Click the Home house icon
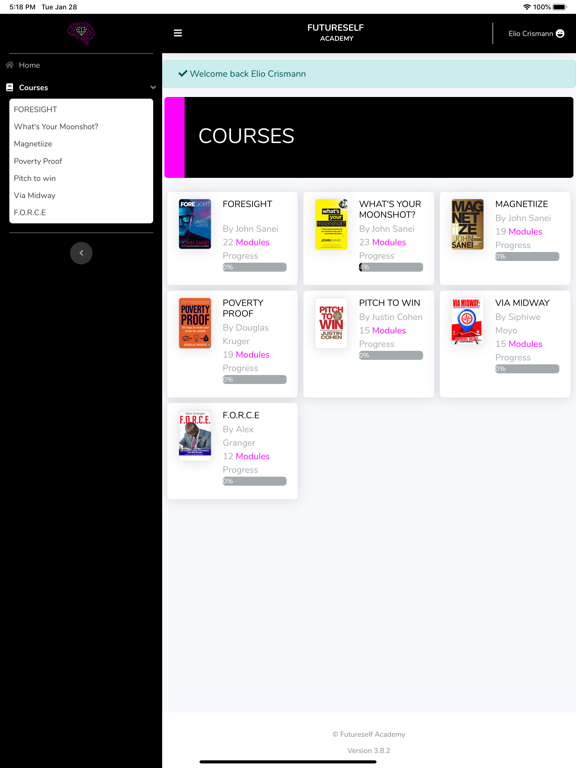576x768 pixels. tap(9, 65)
